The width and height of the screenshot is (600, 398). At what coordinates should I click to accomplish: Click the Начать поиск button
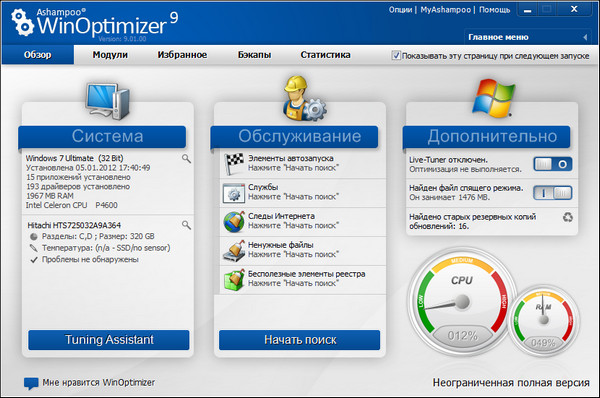300,340
